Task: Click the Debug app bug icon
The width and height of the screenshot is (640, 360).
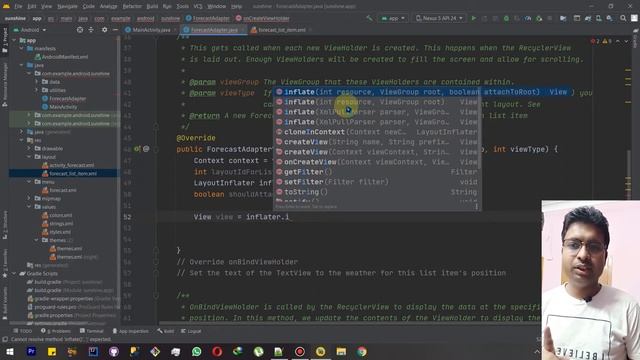Action: click(506, 18)
